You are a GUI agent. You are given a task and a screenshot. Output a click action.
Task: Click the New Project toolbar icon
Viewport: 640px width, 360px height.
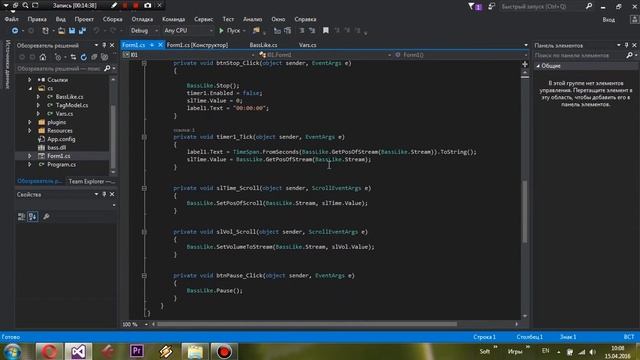coord(45,31)
